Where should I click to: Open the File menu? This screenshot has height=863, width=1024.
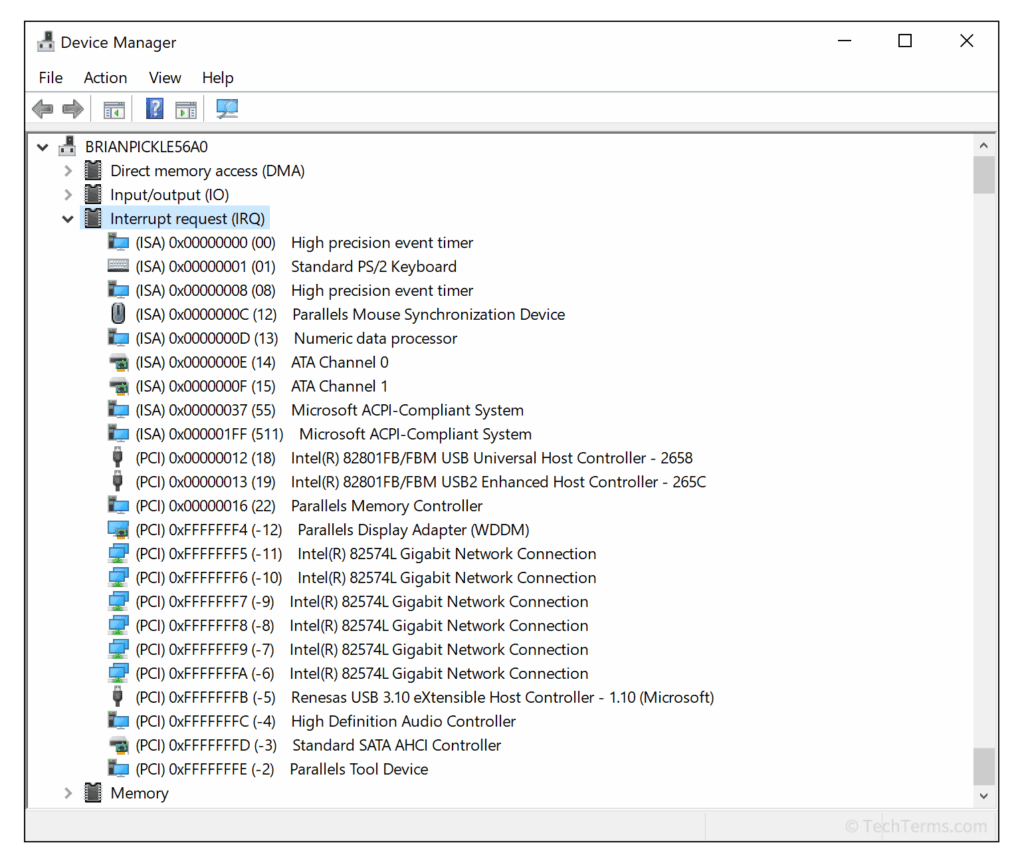coord(50,77)
